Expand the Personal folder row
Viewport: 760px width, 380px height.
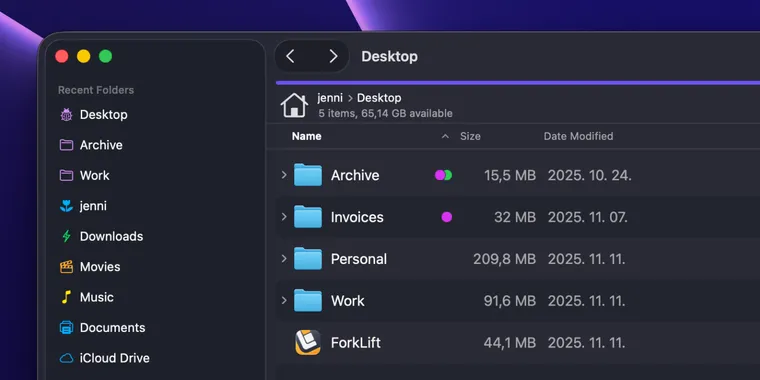coord(284,258)
